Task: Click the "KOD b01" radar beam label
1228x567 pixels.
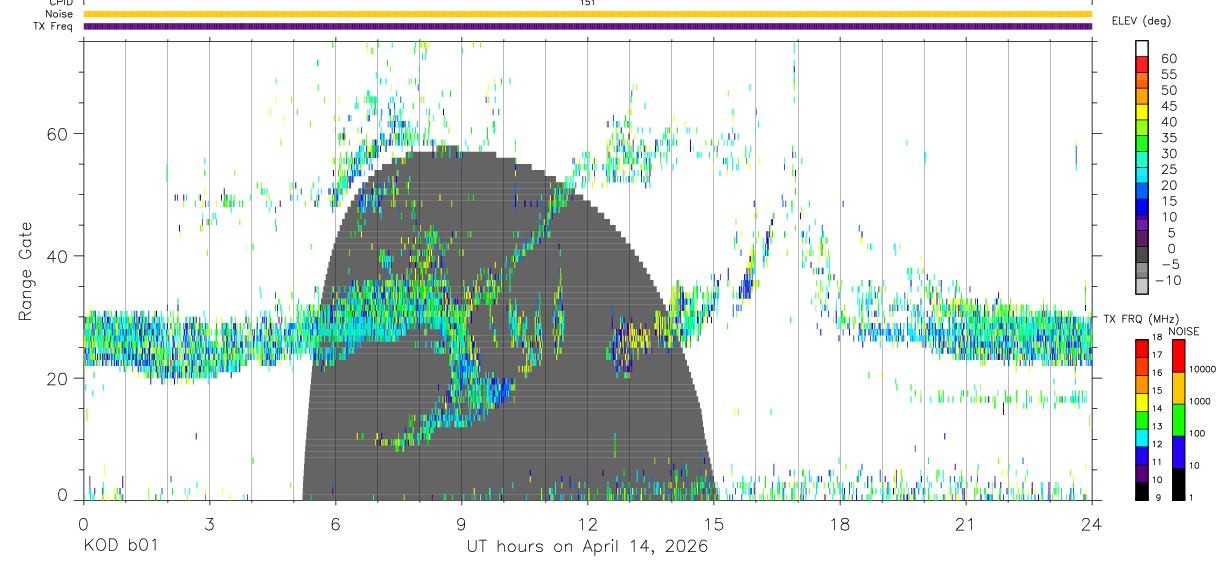Action: [x=120, y=546]
